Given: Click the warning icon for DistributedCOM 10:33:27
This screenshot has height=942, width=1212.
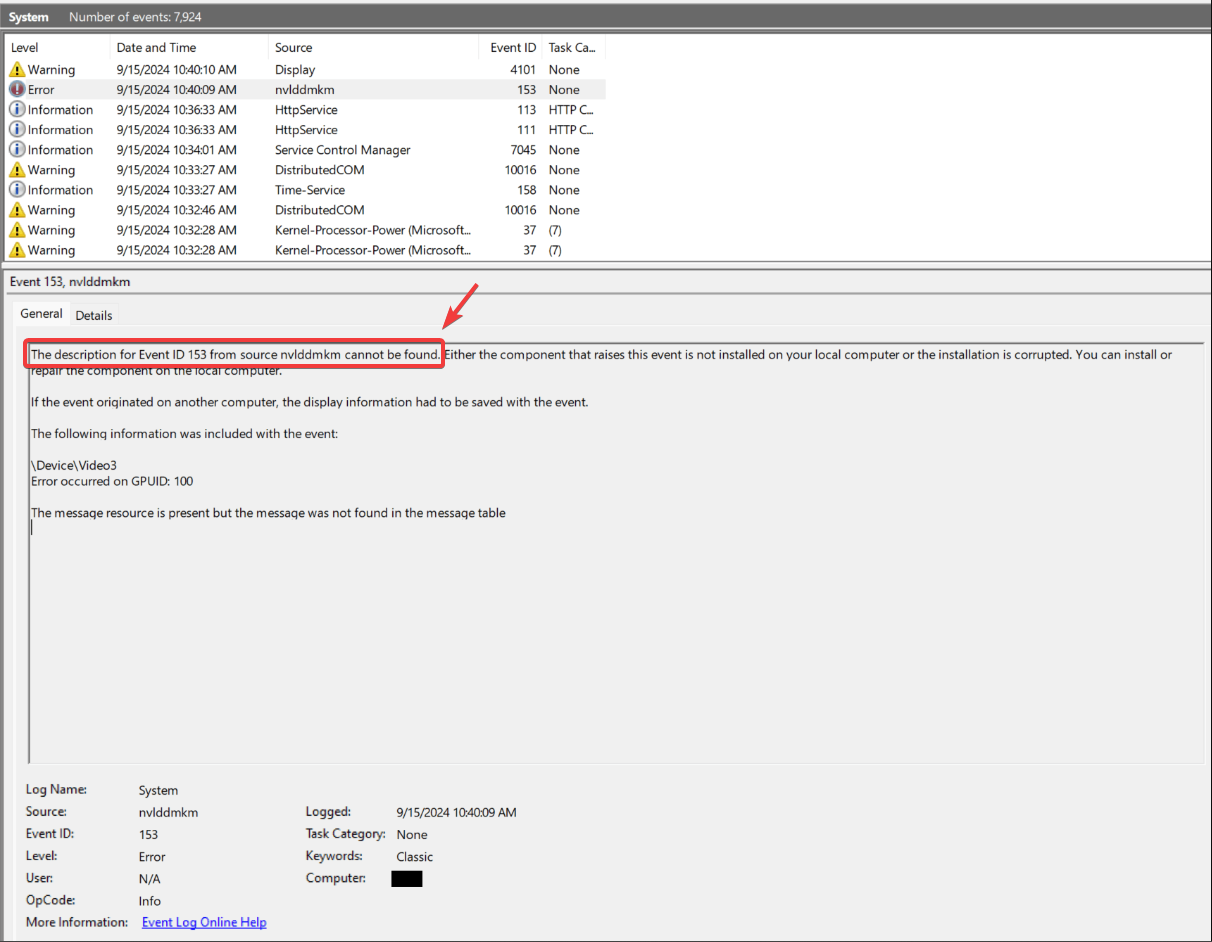Looking at the screenshot, I should pos(17,170).
